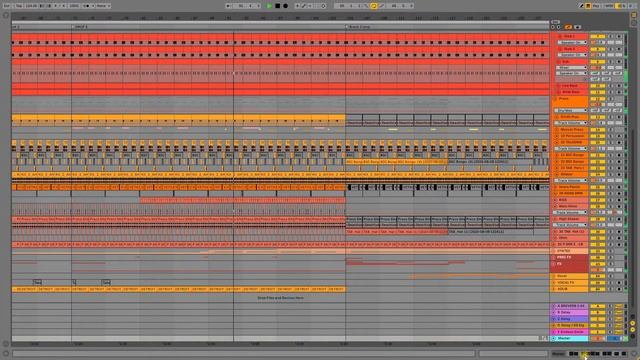
Task: Jump to the Break Down locator marker
Action: pyautogui.click(x=359, y=27)
